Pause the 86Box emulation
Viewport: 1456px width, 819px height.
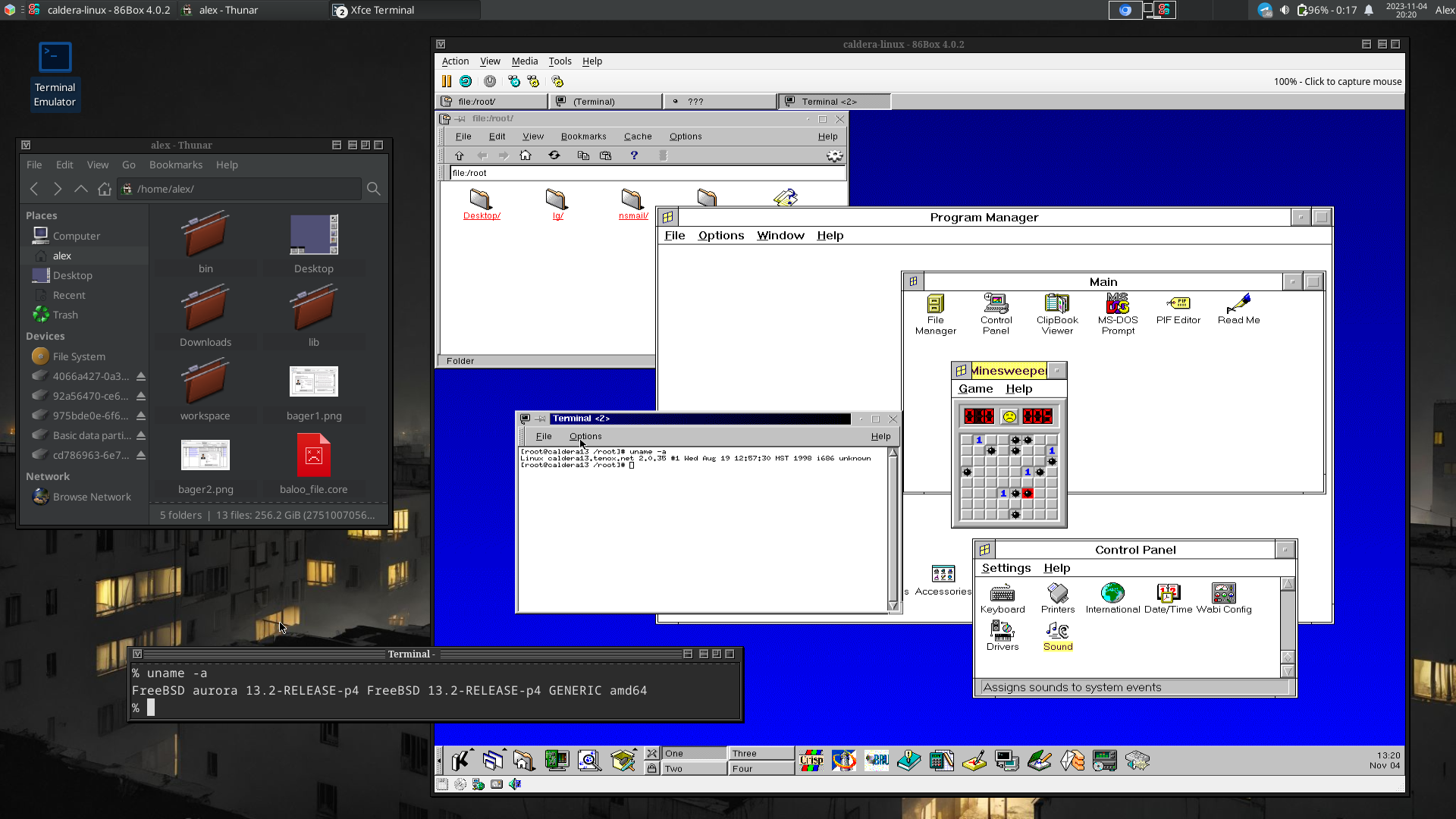(x=447, y=81)
